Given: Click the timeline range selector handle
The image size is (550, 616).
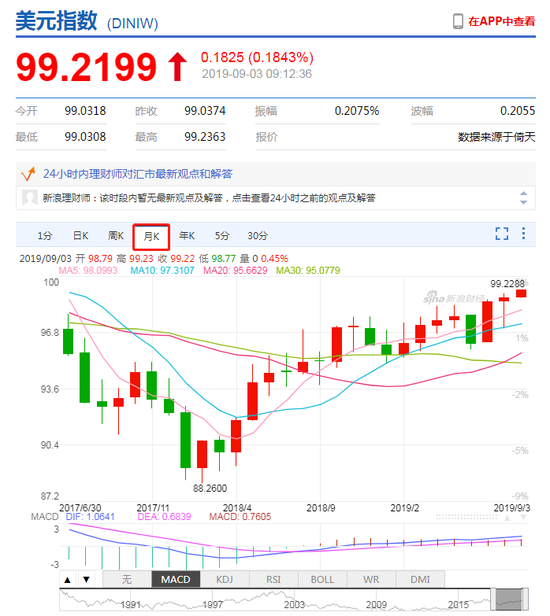Looking at the screenshot, I should pos(510,600).
